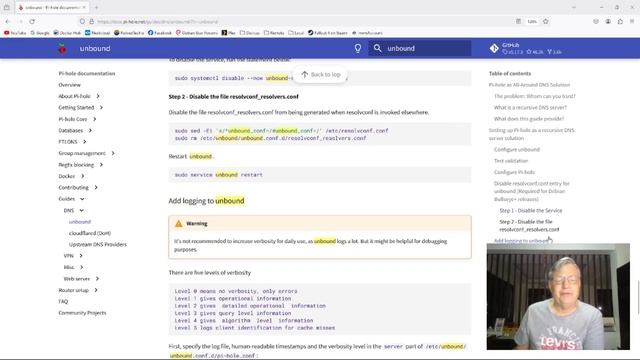This screenshot has height=360, width=640.
Task: Click the magnifier search icon
Action: coord(378,48)
